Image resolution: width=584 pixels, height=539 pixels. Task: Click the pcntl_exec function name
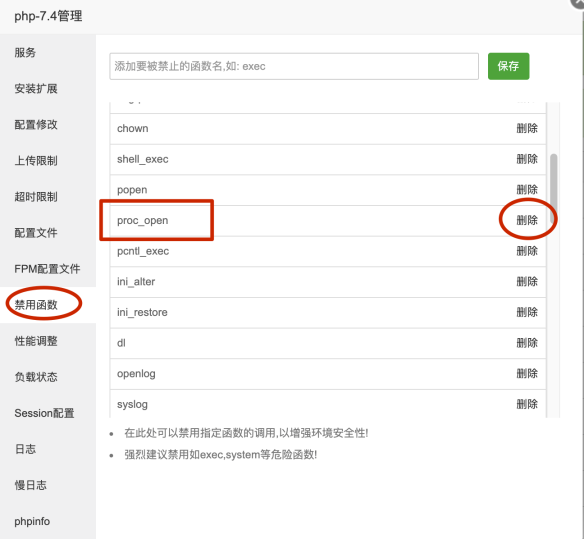click(x=143, y=251)
